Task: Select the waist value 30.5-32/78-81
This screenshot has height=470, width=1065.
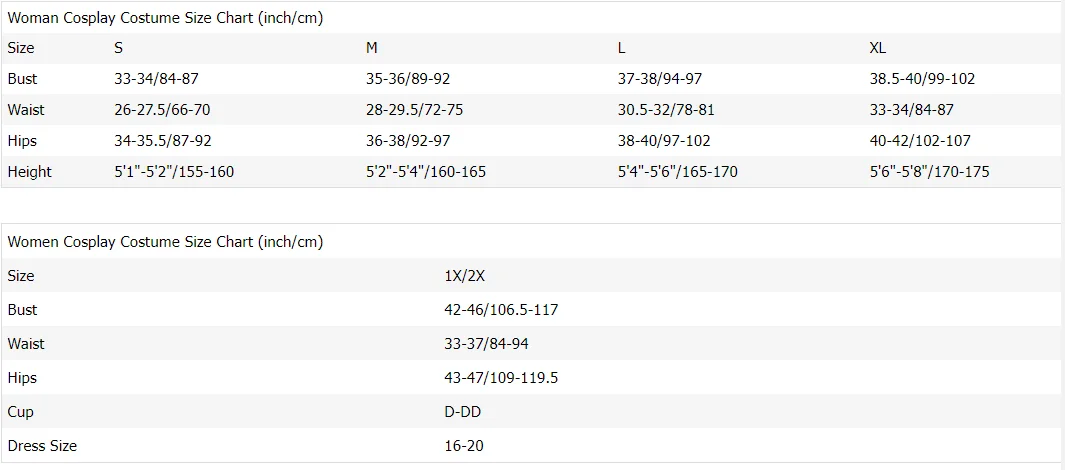Action: [666, 110]
